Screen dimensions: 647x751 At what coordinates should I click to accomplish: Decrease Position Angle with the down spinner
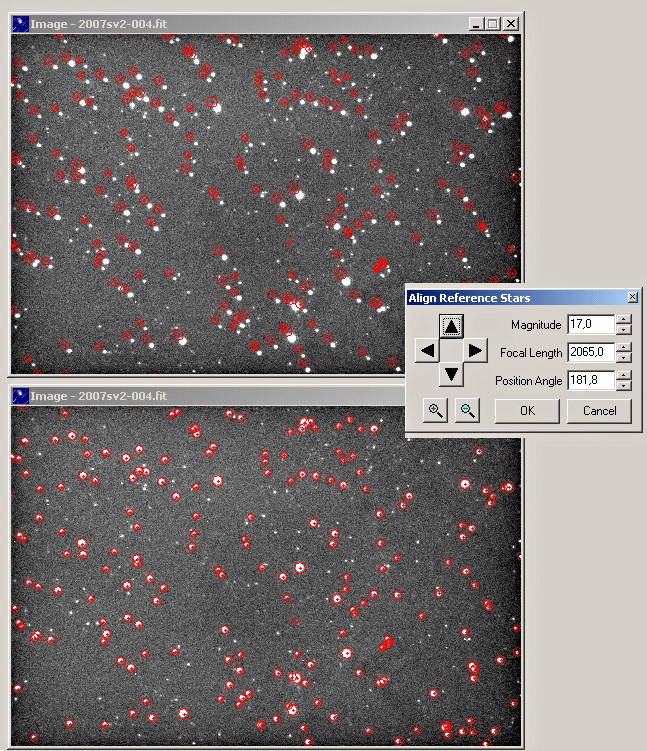[x=624, y=385]
